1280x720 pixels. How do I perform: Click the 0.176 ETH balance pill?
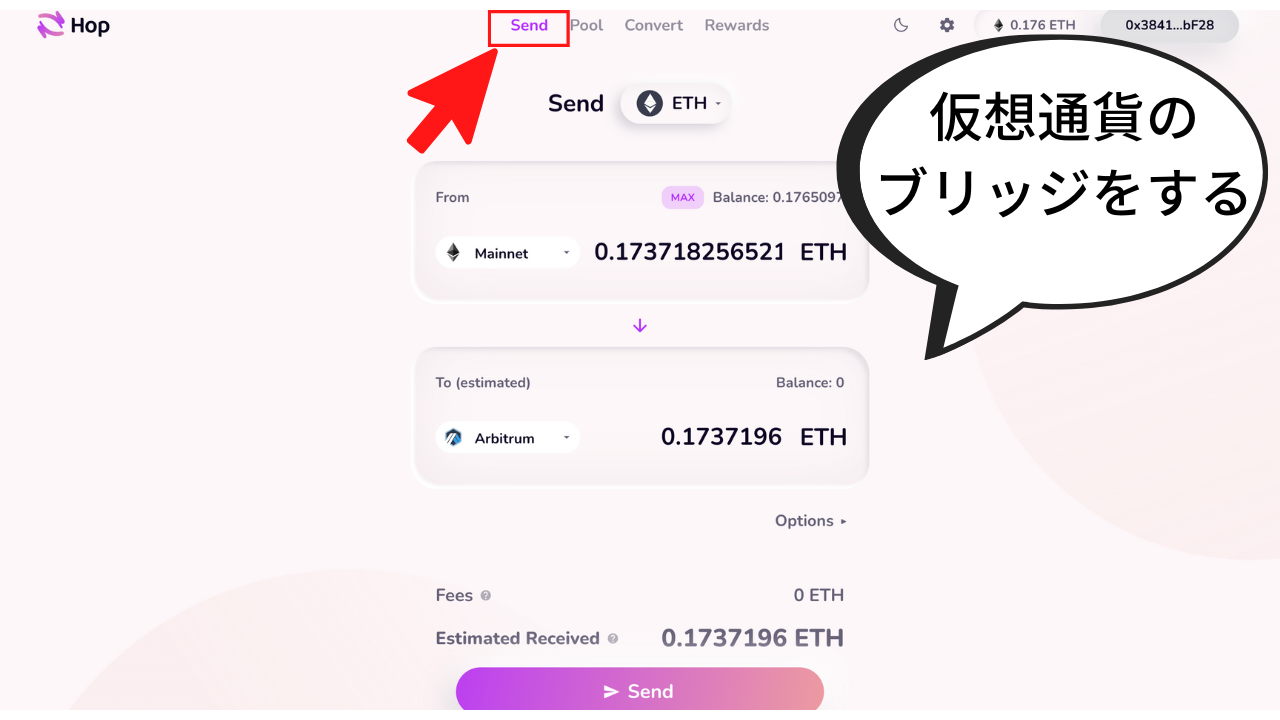1033,25
